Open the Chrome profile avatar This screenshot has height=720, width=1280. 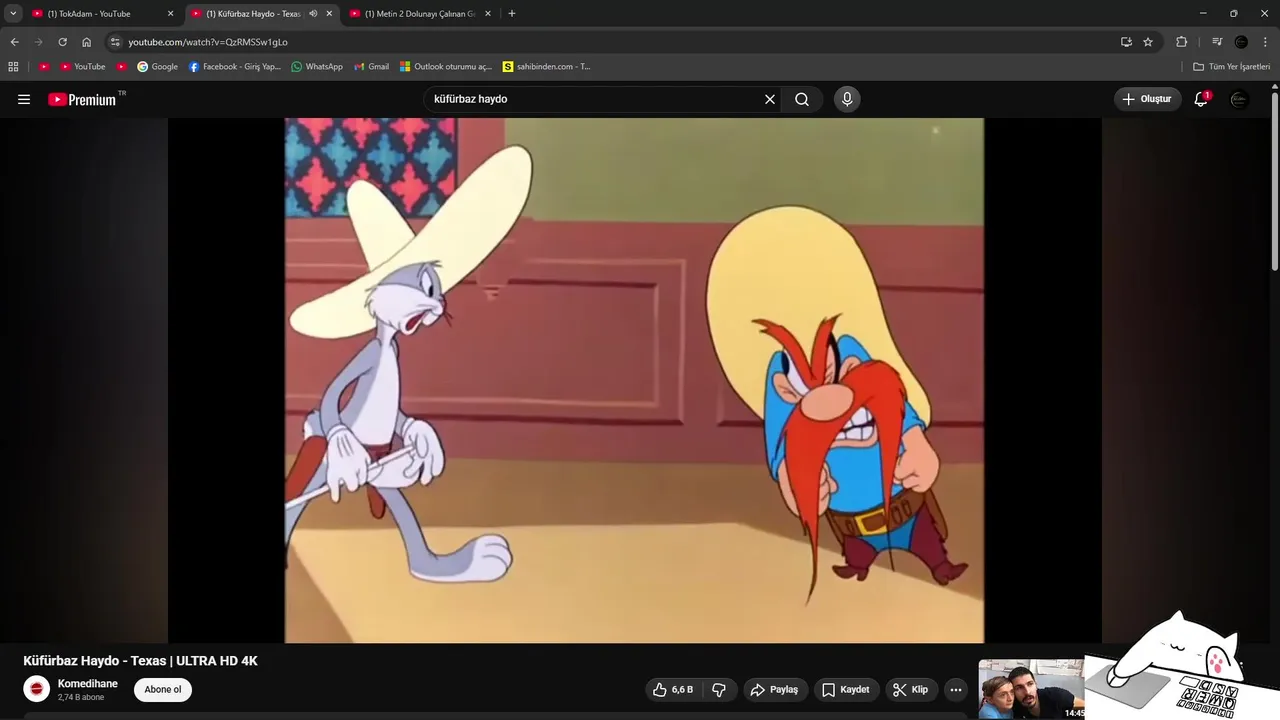[x=1241, y=42]
